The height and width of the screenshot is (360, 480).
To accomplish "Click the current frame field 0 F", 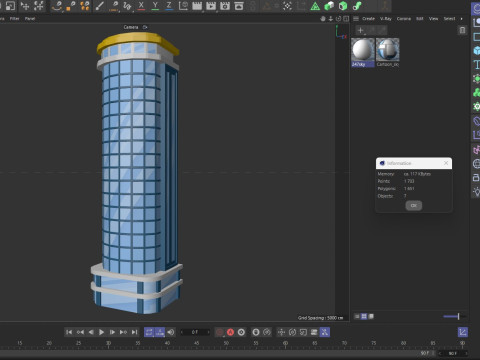I will 195,332.
